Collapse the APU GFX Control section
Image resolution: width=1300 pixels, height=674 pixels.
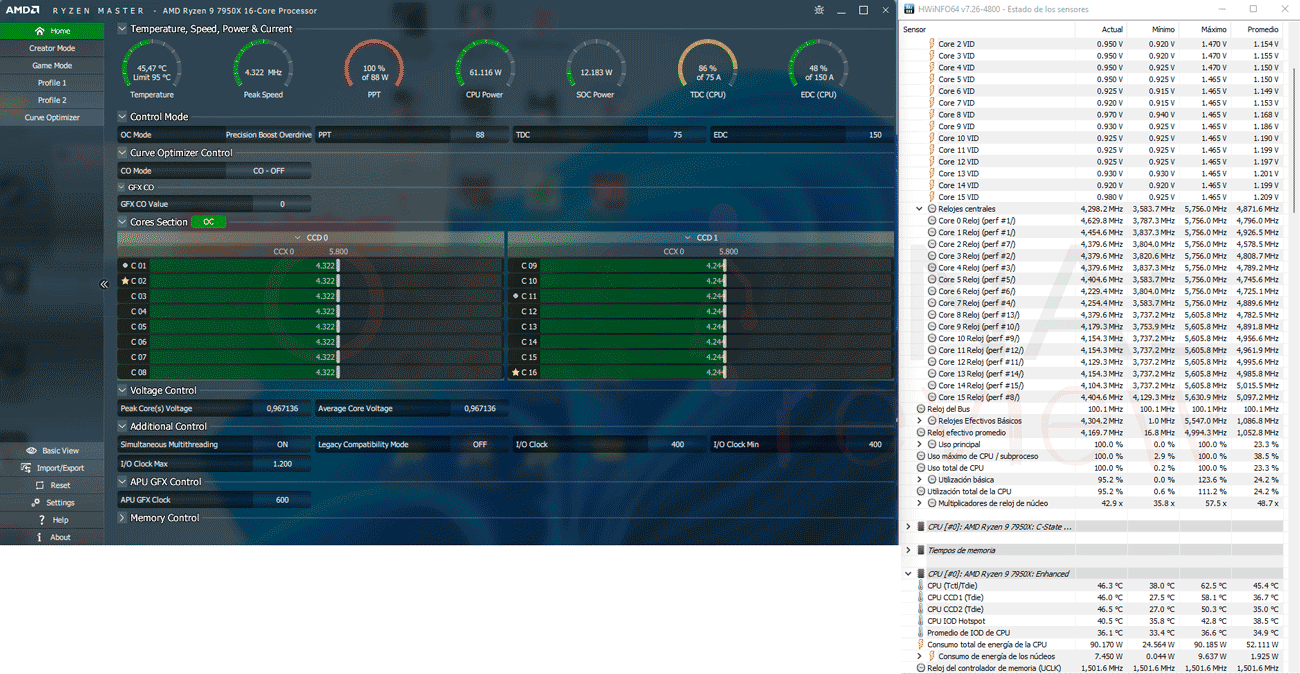coord(122,482)
